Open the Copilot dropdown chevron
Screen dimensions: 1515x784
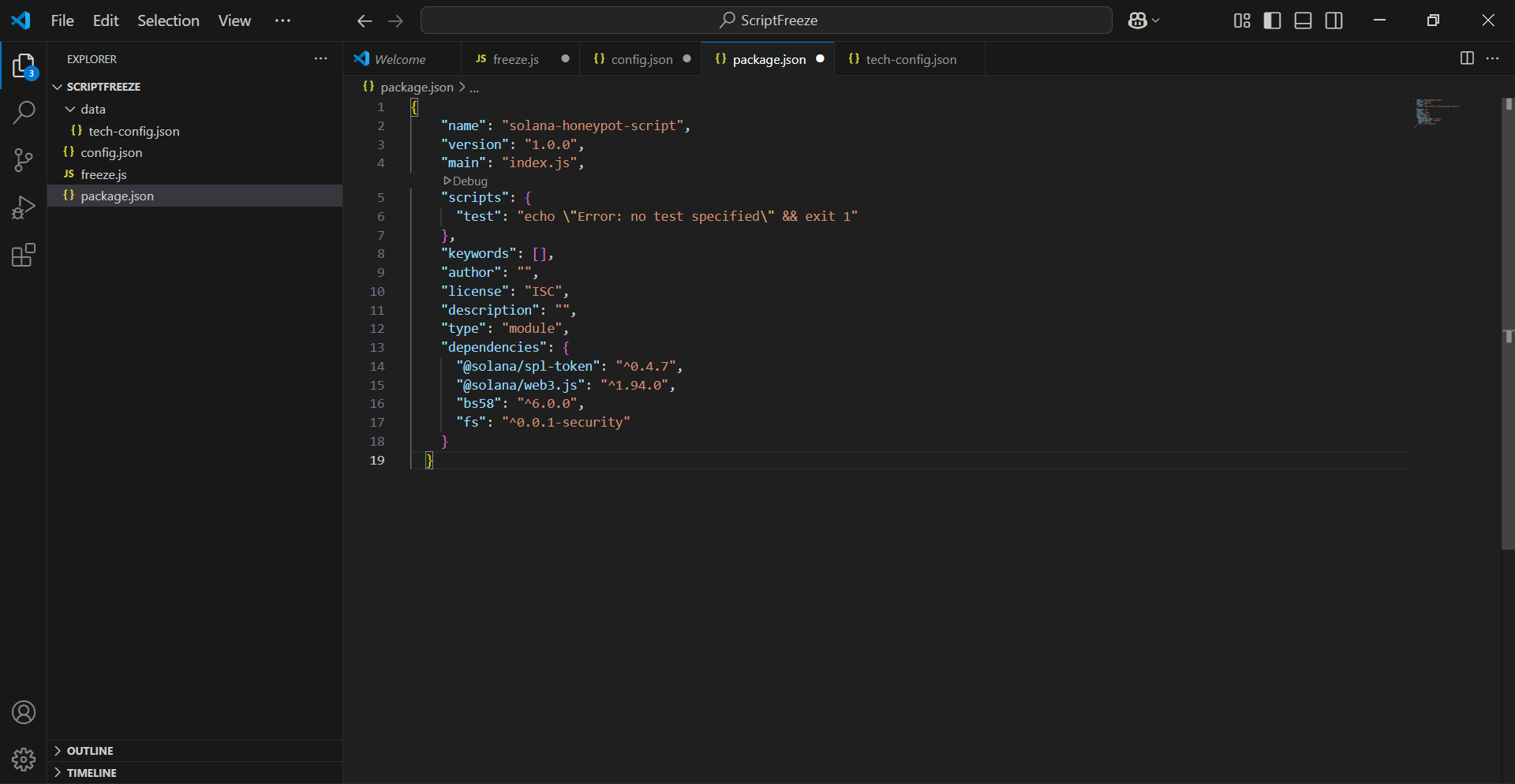click(x=1156, y=21)
